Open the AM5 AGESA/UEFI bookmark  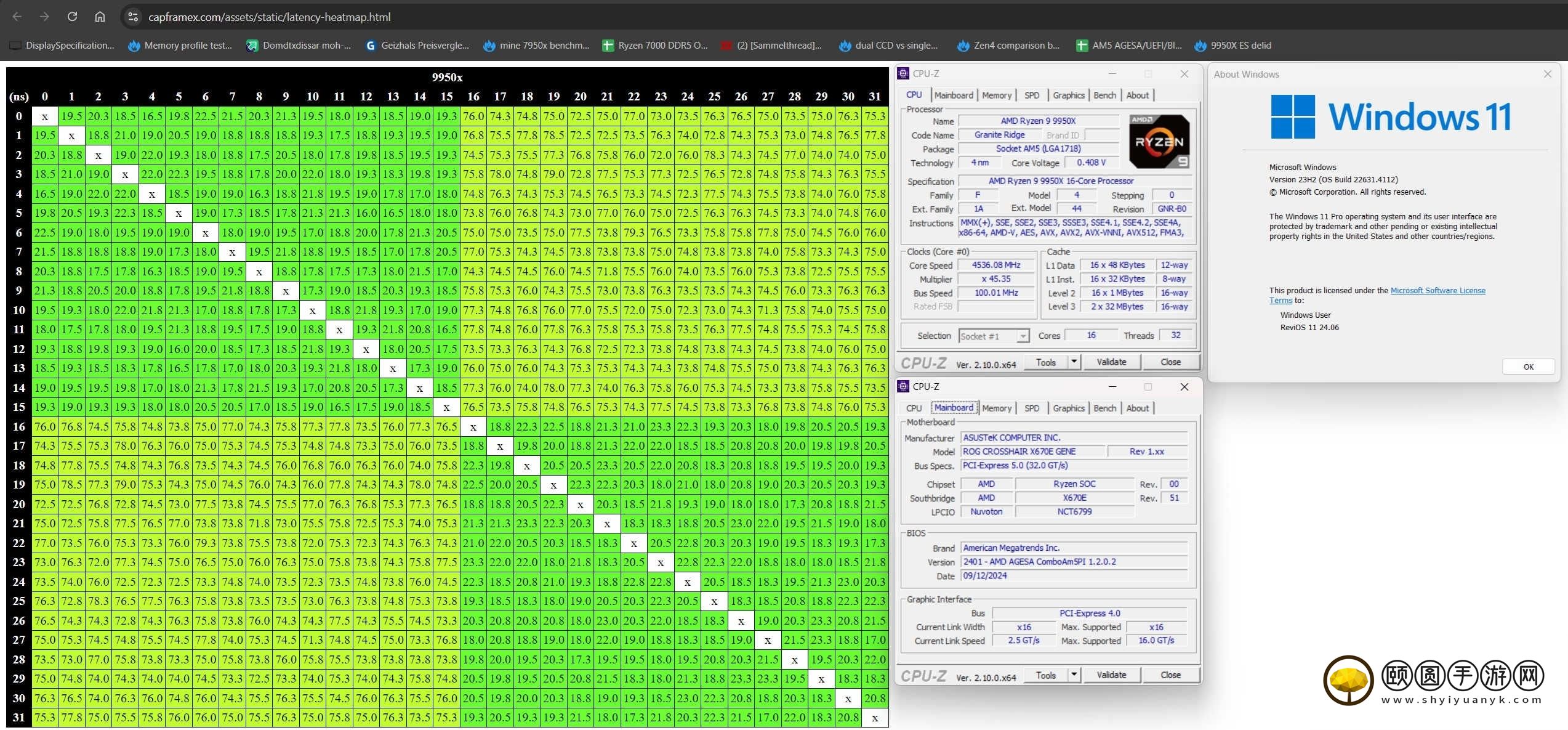pos(1129,45)
